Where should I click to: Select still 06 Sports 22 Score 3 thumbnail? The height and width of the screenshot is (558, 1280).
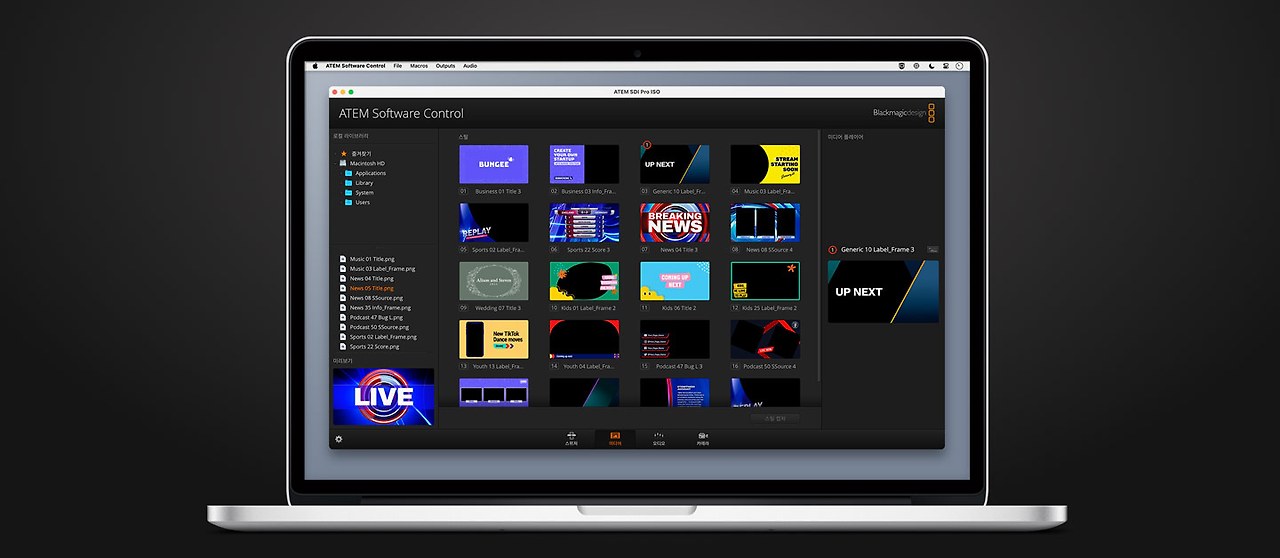[584, 223]
